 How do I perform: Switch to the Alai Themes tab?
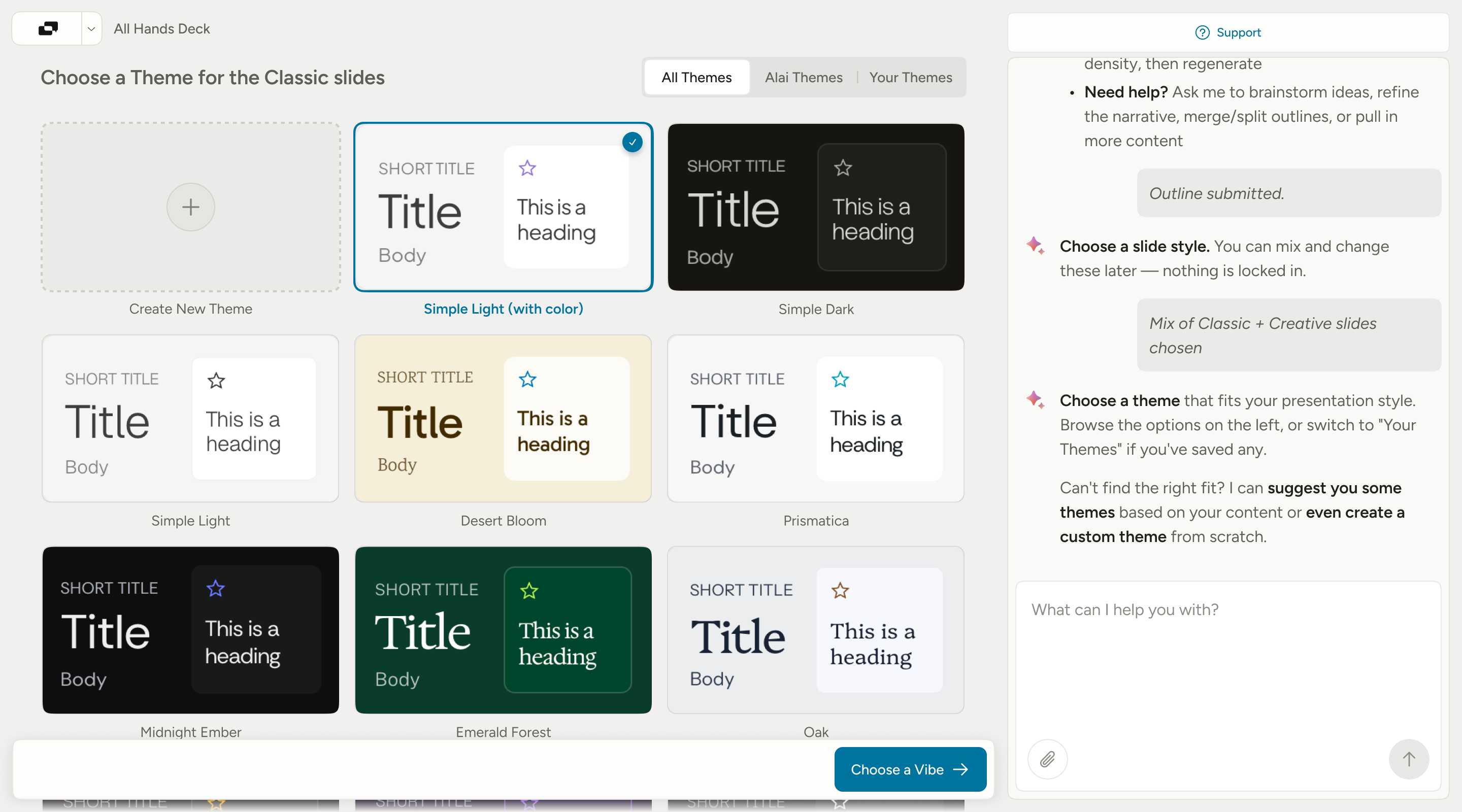coord(803,77)
